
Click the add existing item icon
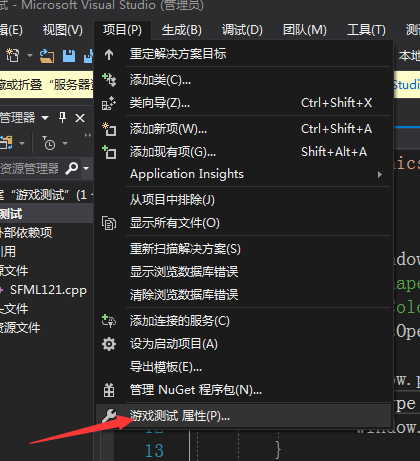click(109, 152)
